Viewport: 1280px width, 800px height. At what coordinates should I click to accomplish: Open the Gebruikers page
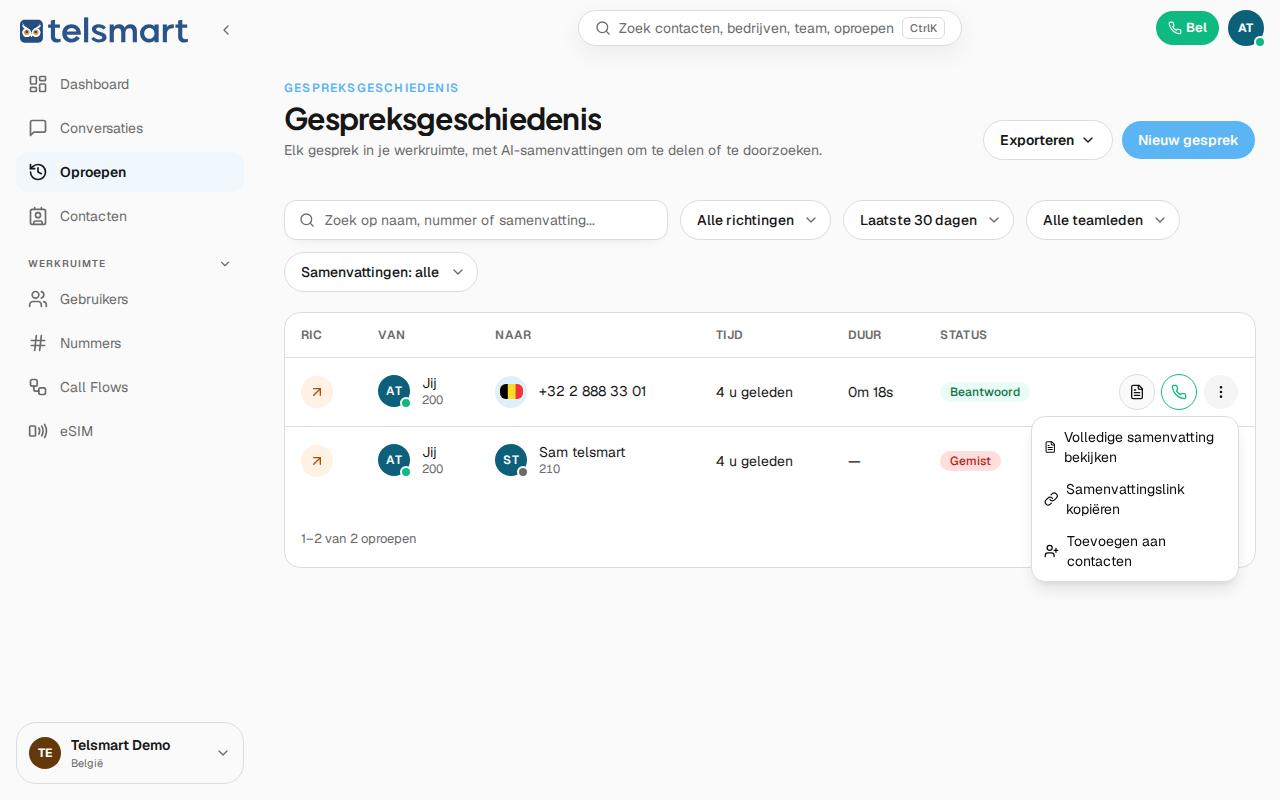(x=130, y=299)
